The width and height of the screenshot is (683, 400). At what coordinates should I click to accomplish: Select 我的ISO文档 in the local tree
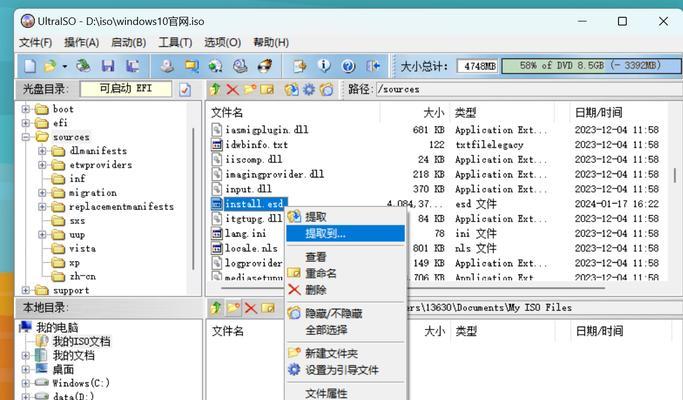click(81, 341)
